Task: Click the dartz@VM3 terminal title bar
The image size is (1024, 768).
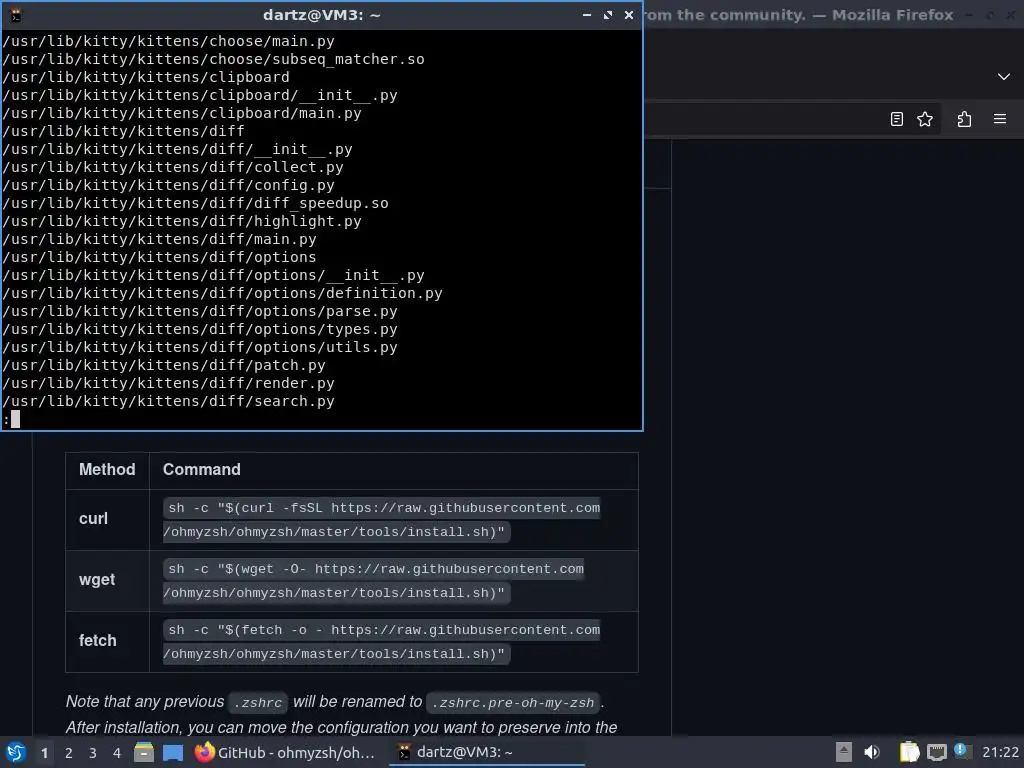Action: coord(321,14)
